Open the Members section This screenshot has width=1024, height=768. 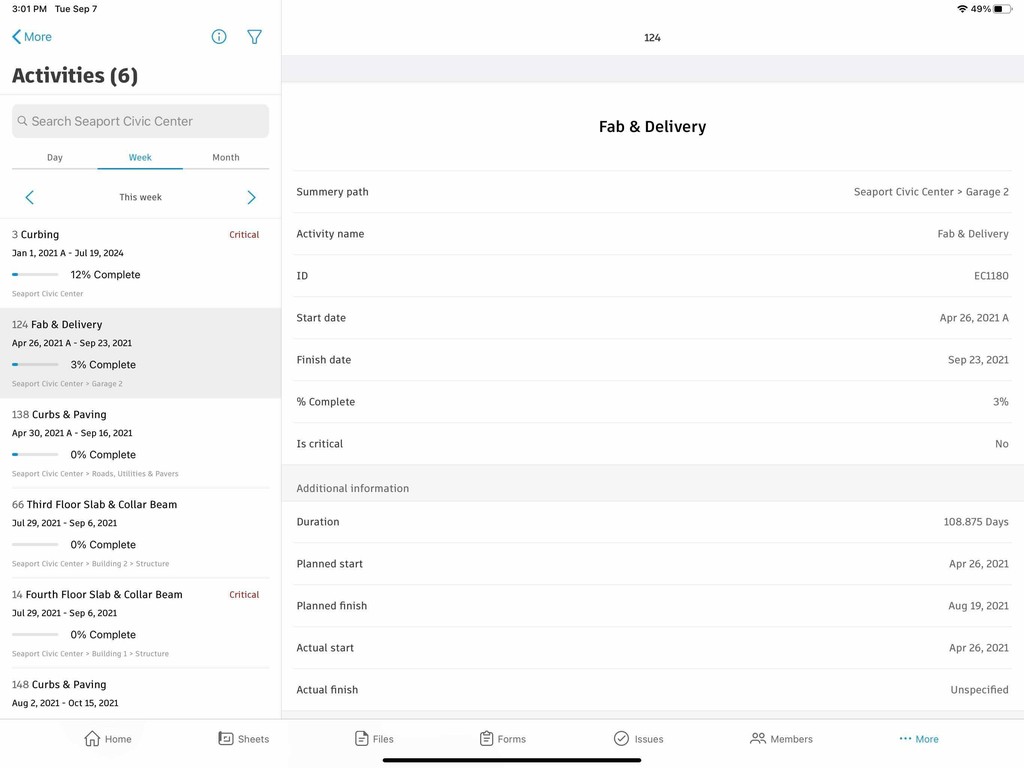(x=781, y=739)
